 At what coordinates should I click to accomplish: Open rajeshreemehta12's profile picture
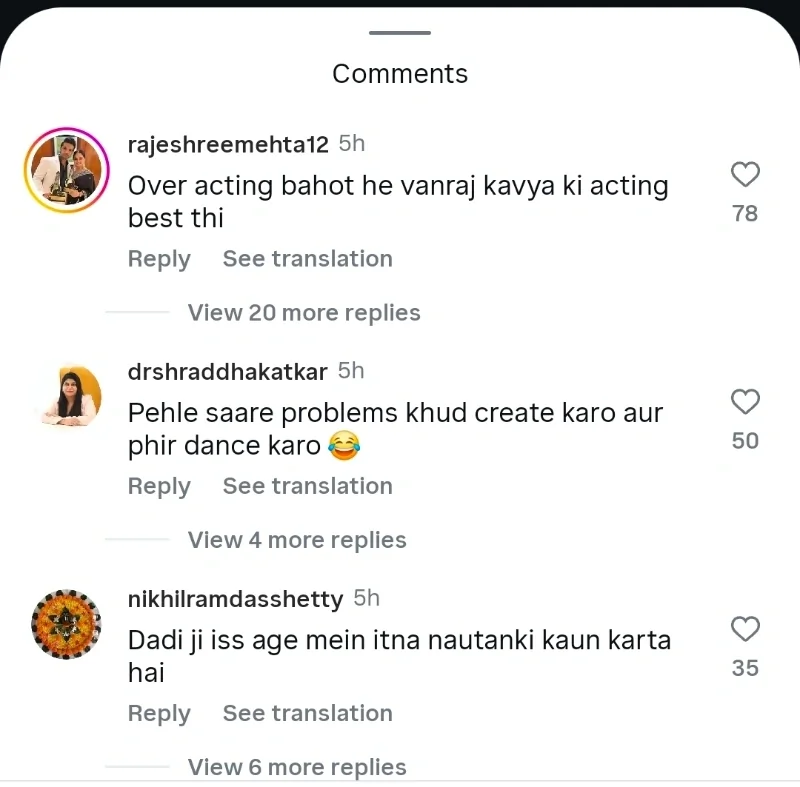click(x=67, y=170)
